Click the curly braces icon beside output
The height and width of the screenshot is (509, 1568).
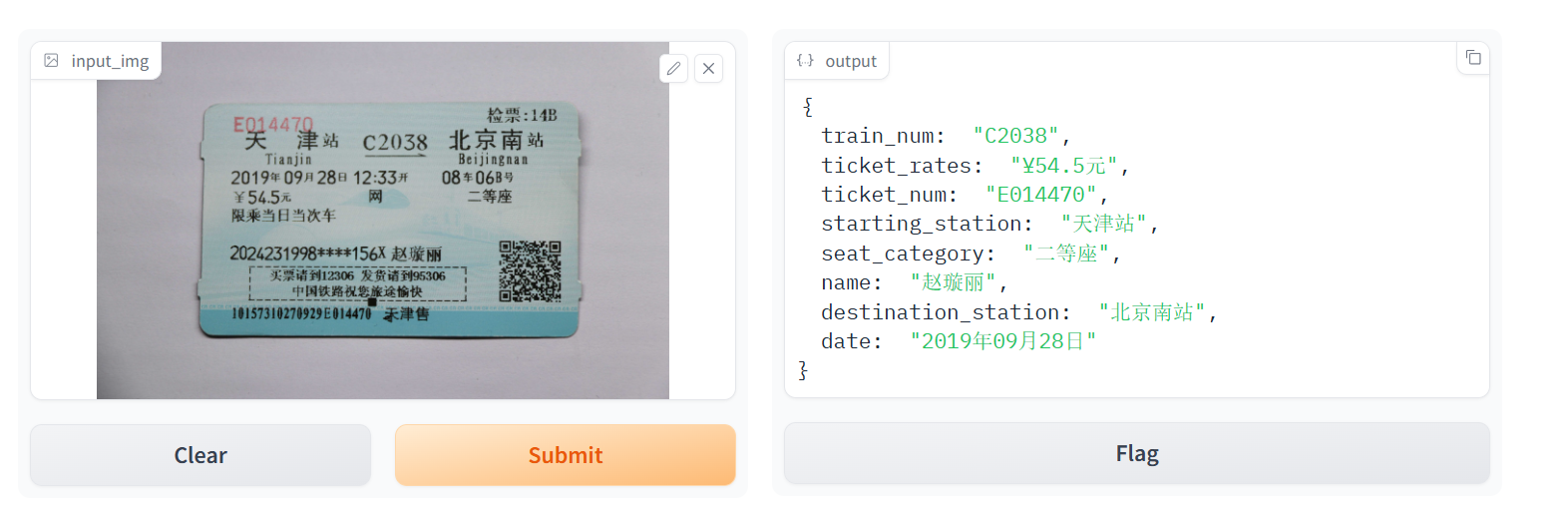coord(805,61)
